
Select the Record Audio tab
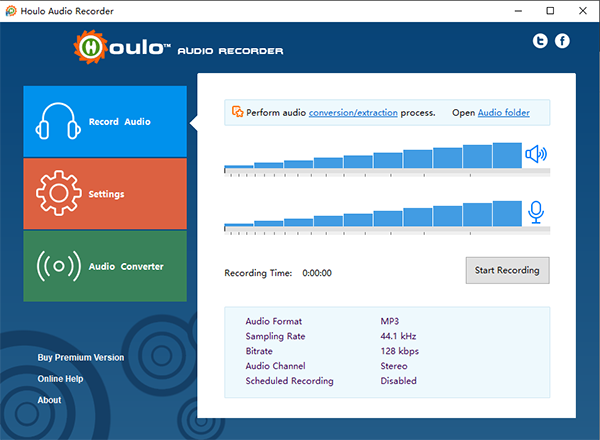point(105,121)
